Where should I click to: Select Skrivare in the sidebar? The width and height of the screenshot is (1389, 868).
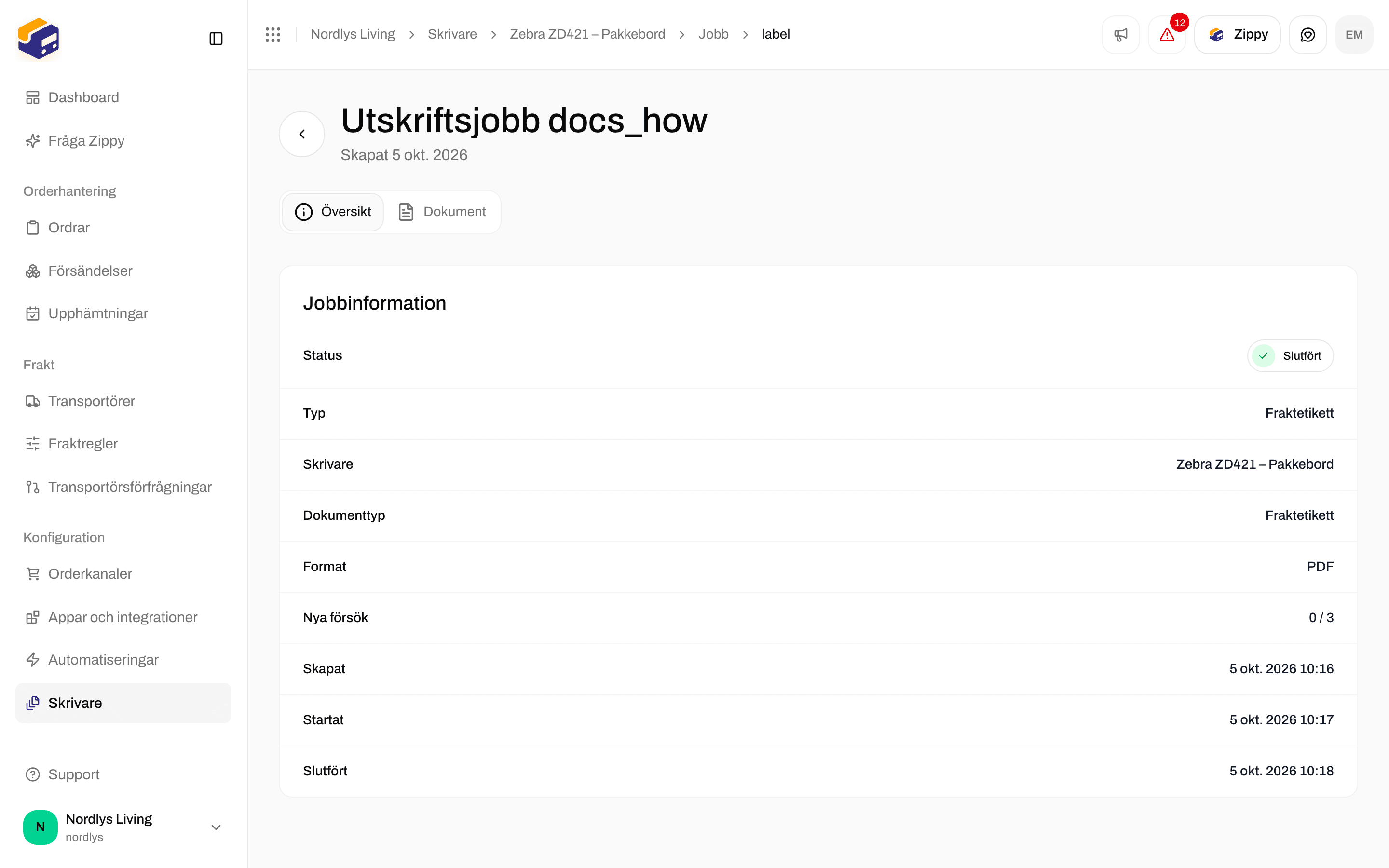123,703
